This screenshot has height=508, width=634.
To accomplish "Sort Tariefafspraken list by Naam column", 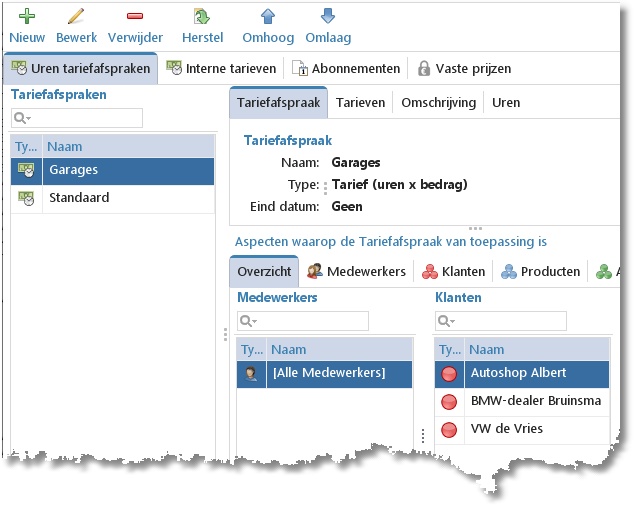I will click(x=128, y=146).
